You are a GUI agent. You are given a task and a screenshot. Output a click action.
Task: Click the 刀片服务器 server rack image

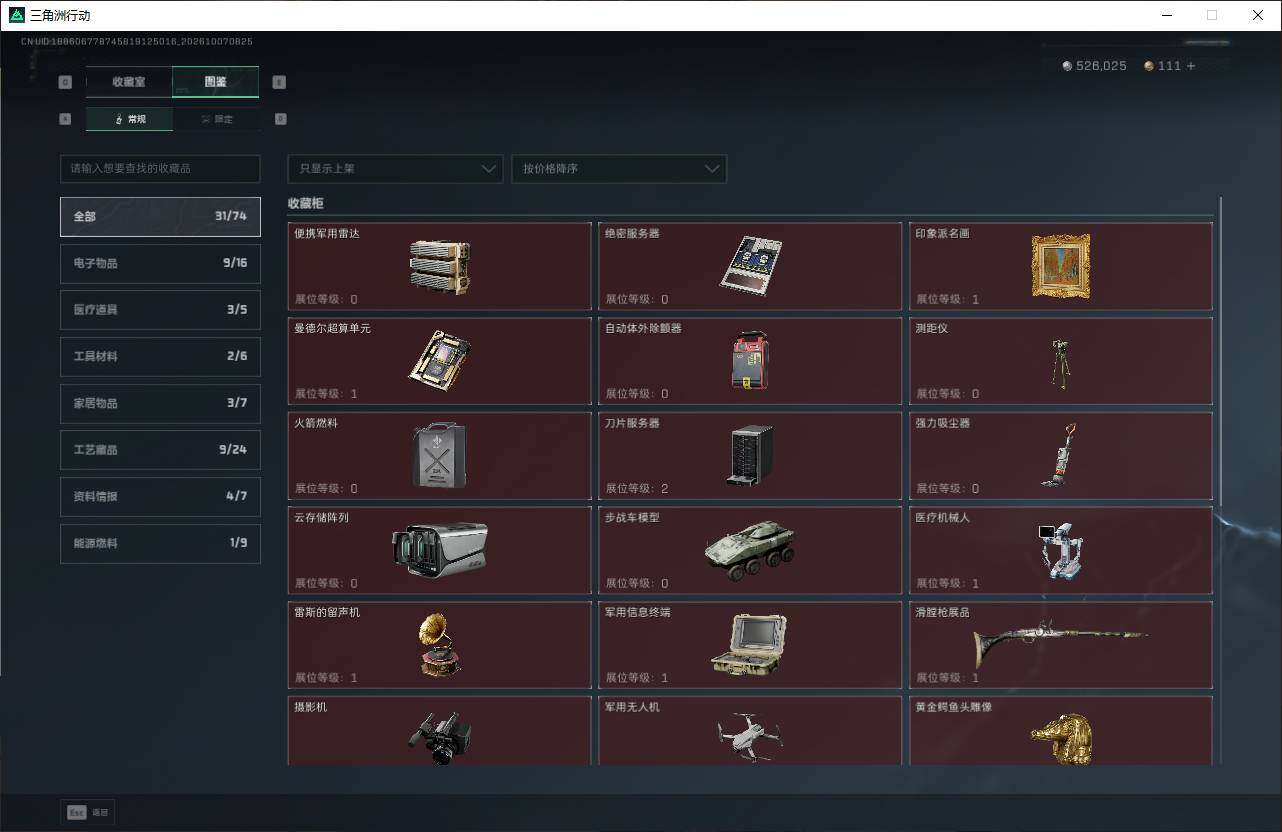(751, 455)
